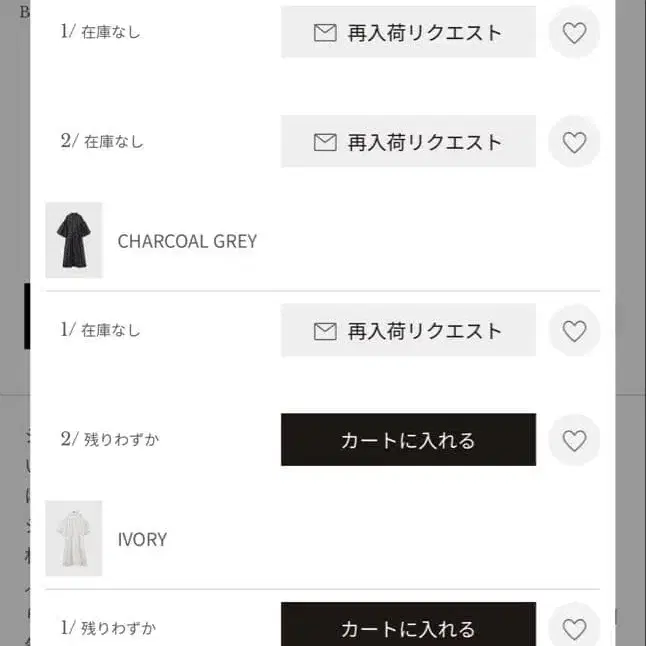The image size is (646, 646).
Task: Tap heart next to Charcoal Grey size 2
Action: (574, 440)
